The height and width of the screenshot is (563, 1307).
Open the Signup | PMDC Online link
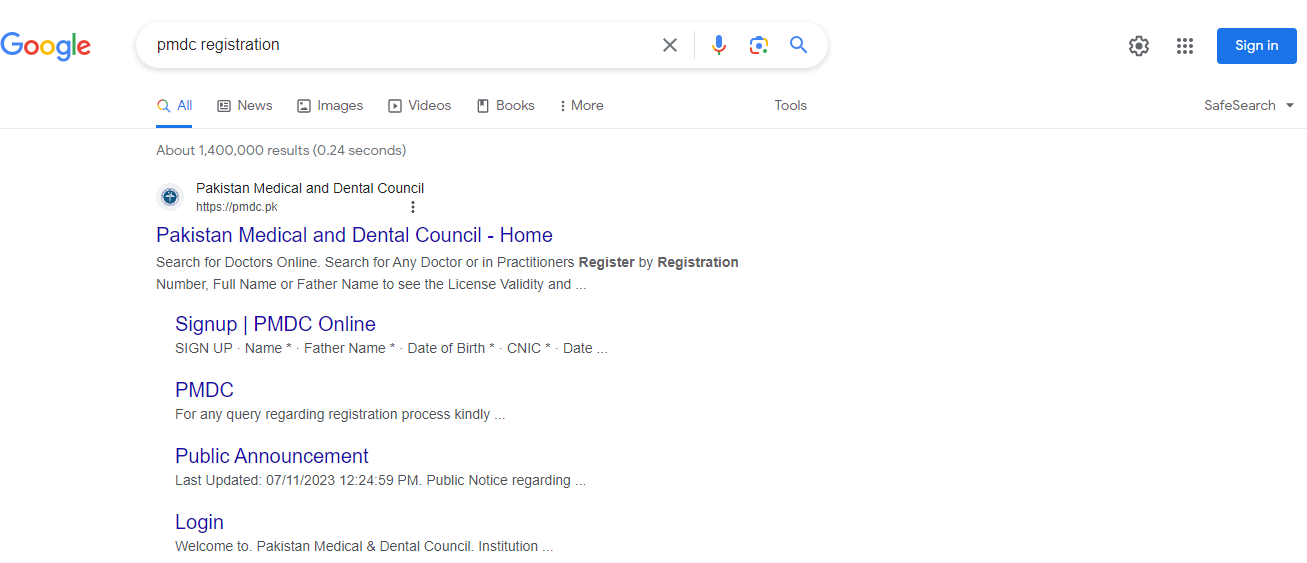click(275, 324)
